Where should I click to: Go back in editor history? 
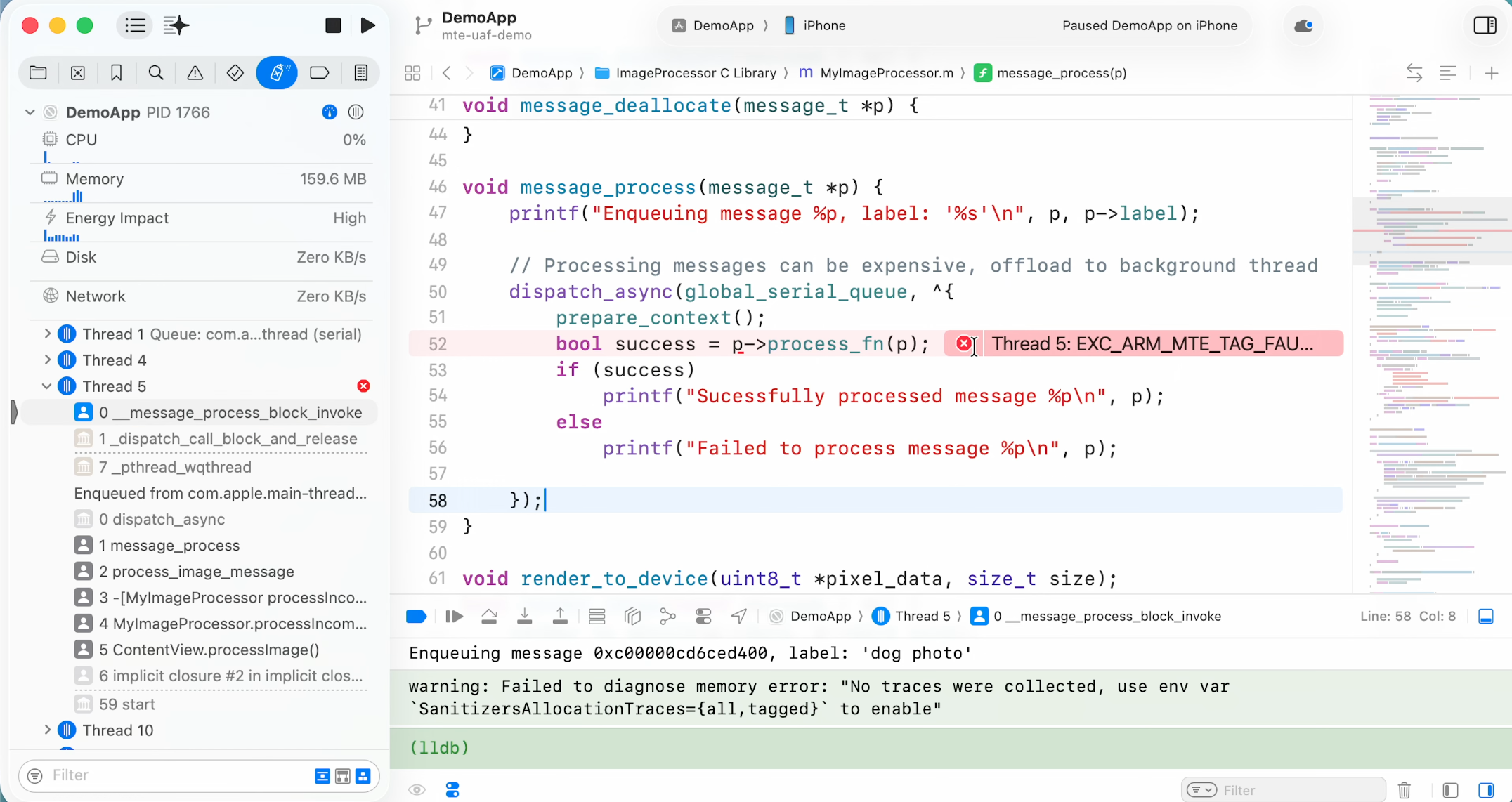pos(446,73)
